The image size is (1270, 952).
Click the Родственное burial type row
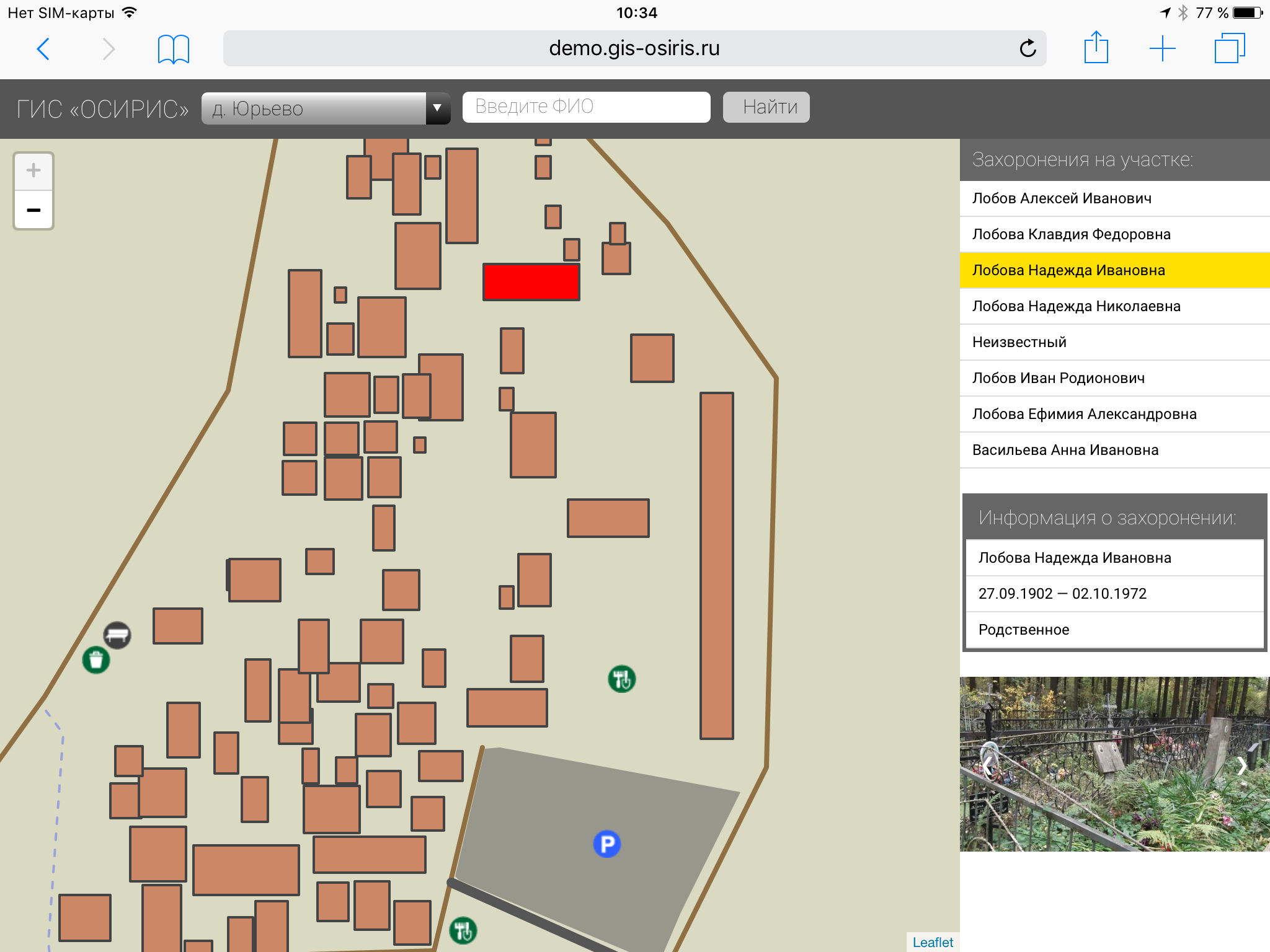[x=1114, y=630]
